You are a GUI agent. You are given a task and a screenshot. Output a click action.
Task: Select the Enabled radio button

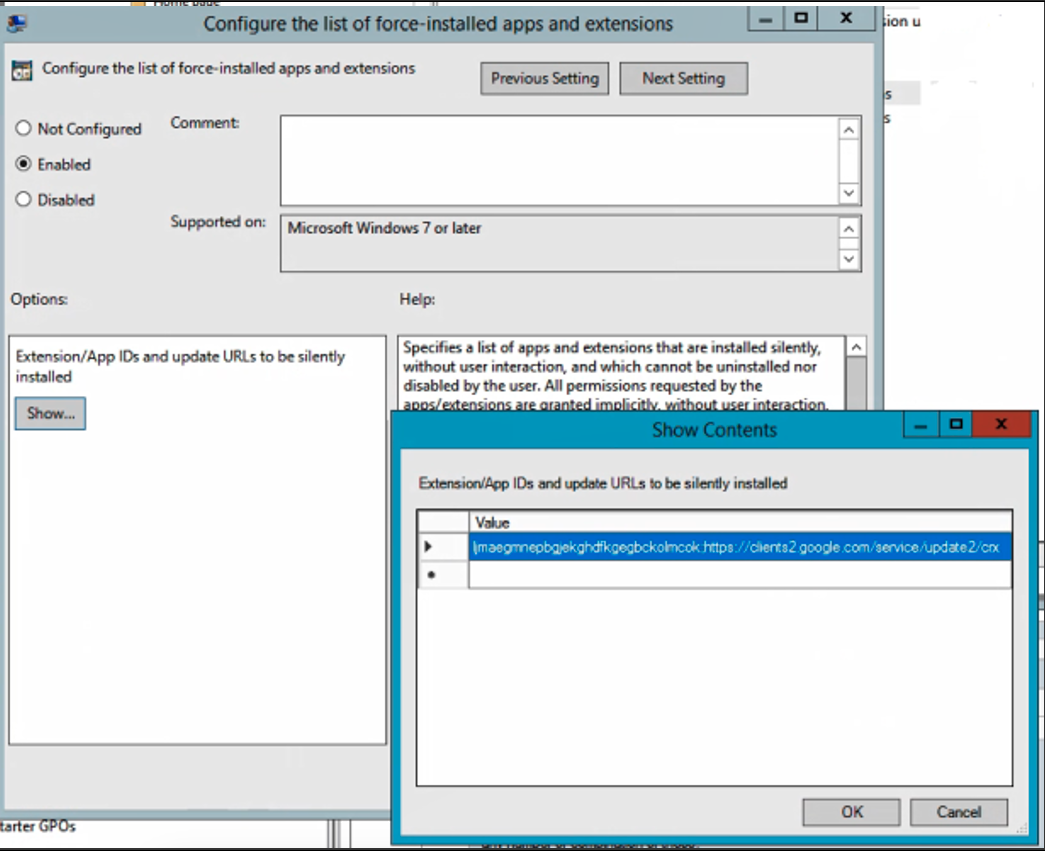(x=24, y=164)
